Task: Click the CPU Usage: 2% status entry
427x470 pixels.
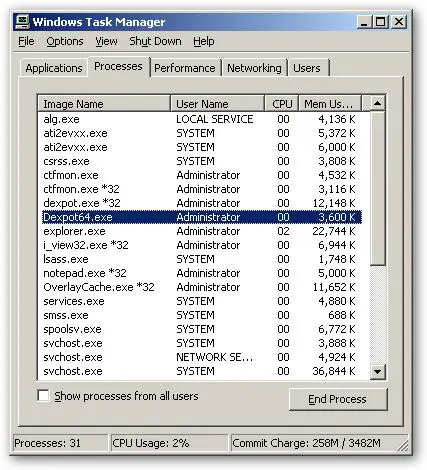Action: tap(169, 443)
